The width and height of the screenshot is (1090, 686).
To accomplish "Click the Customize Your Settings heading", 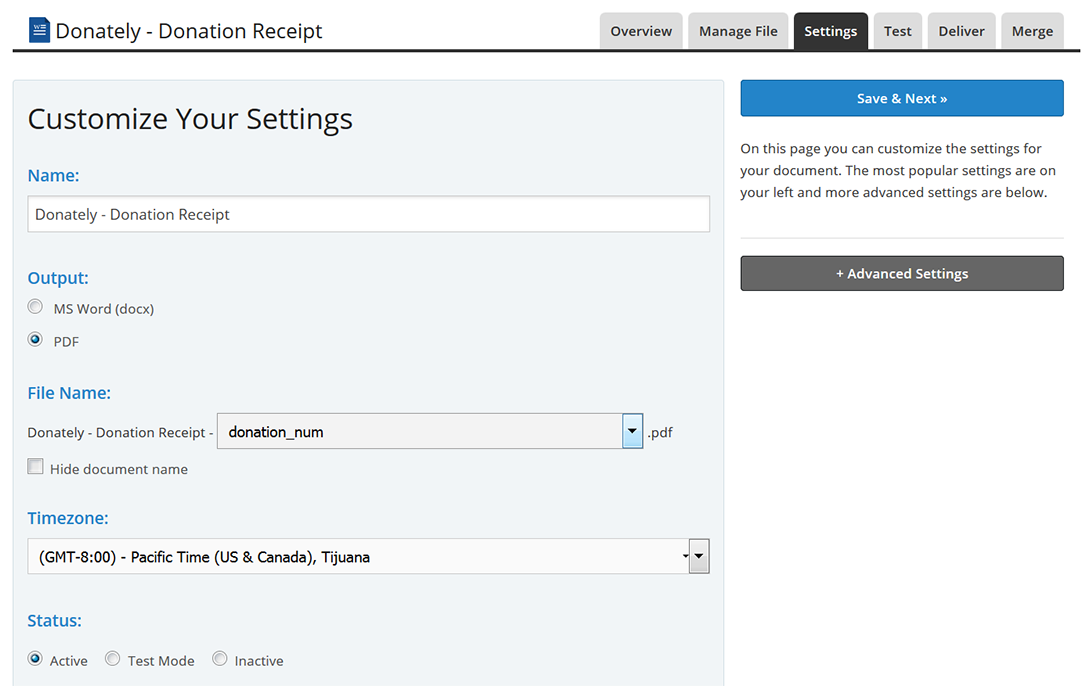I will (190, 119).
